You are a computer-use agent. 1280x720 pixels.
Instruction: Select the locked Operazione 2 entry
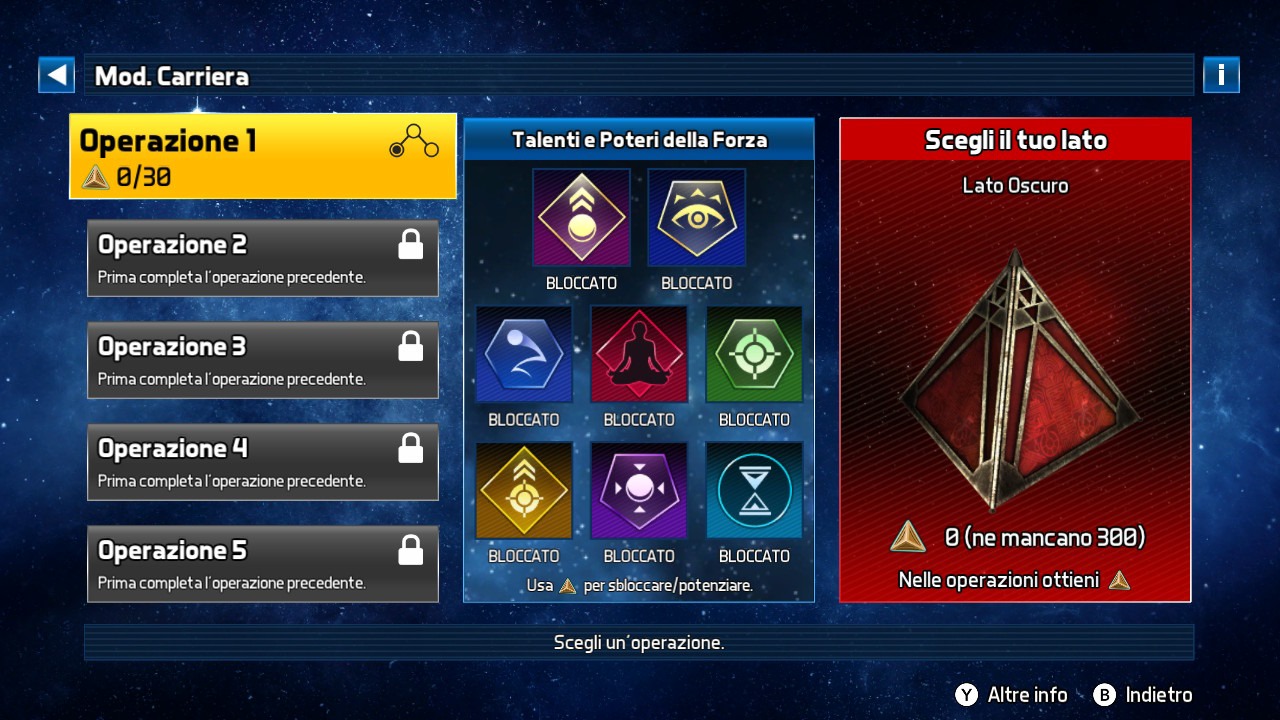coord(263,258)
